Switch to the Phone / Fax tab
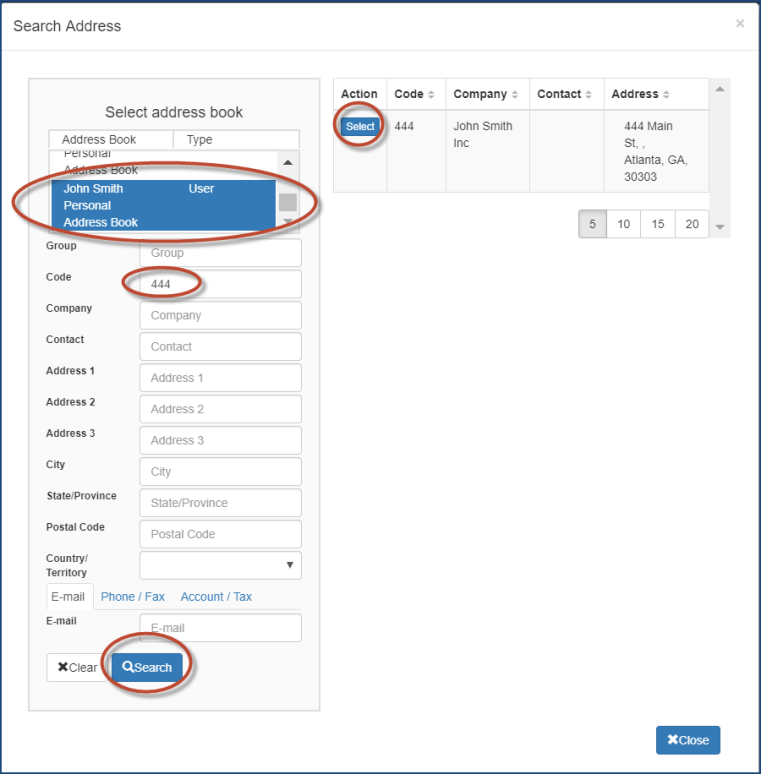Viewport: 761px width, 774px height. coord(132,597)
